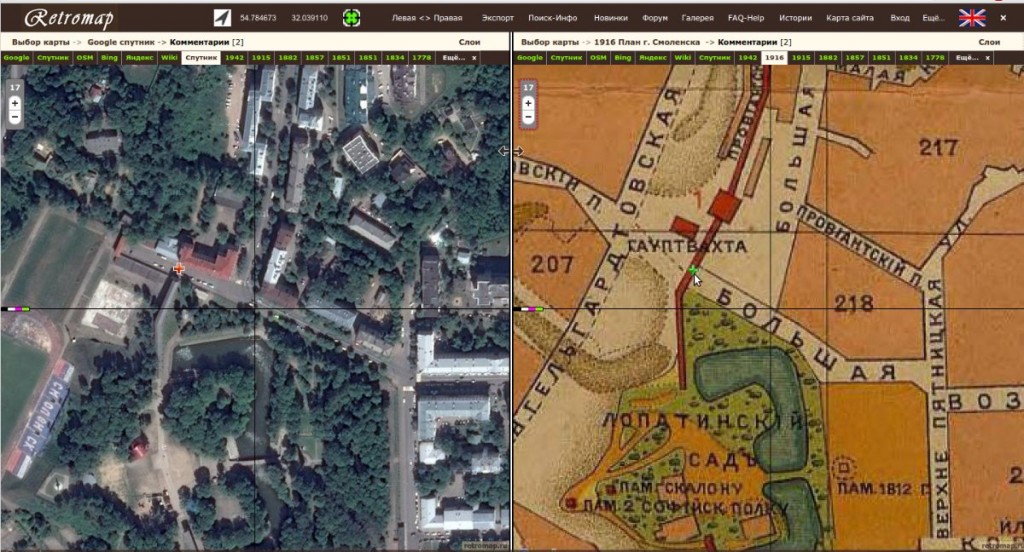
Task: Open Слои layers in the right pane
Action: pos(989,42)
